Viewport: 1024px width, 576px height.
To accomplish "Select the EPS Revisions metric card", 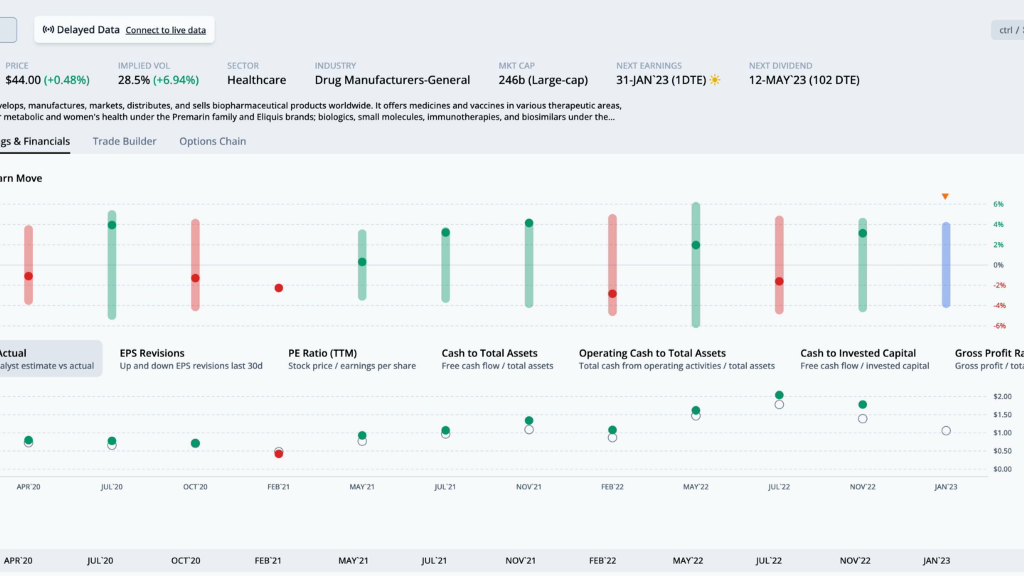I will (x=190, y=359).
